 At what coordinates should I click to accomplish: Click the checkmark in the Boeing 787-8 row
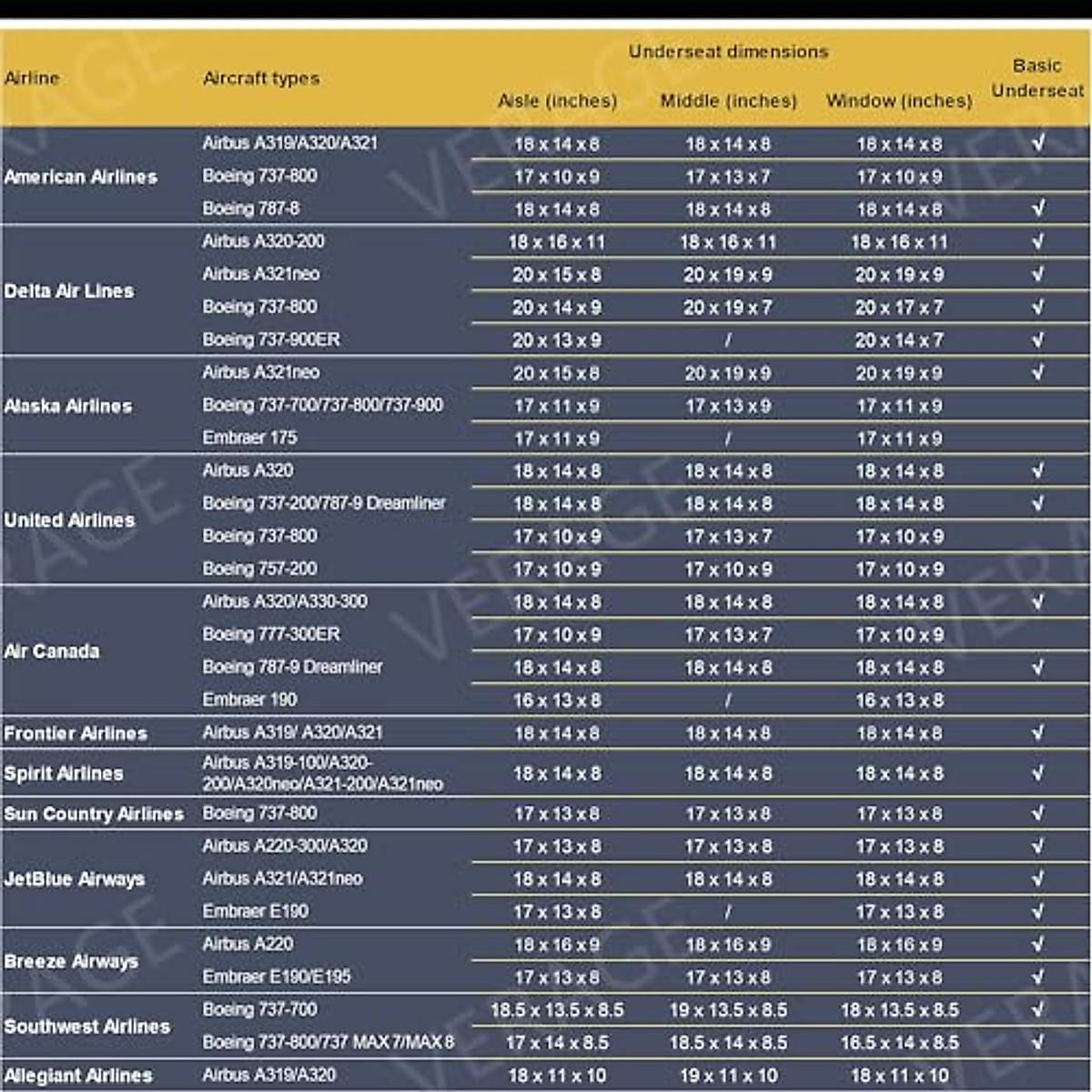point(1037,208)
